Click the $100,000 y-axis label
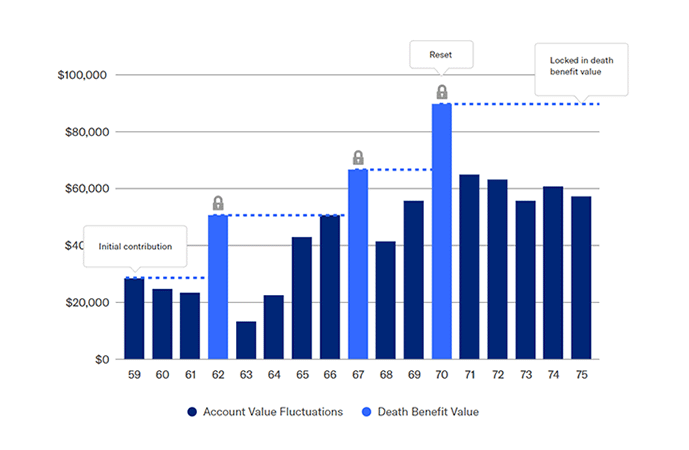This screenshot has width=689, height=450. pos(90,75)
